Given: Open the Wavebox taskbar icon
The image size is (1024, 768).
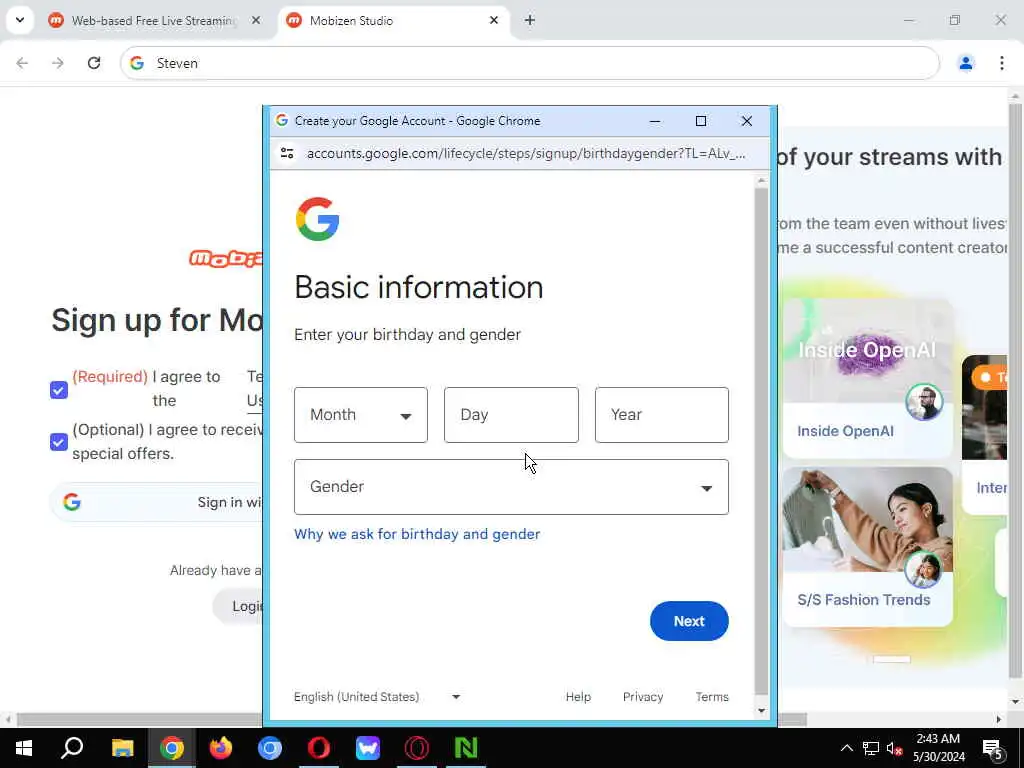Looking at the screenshot, I should click(368, 748).
